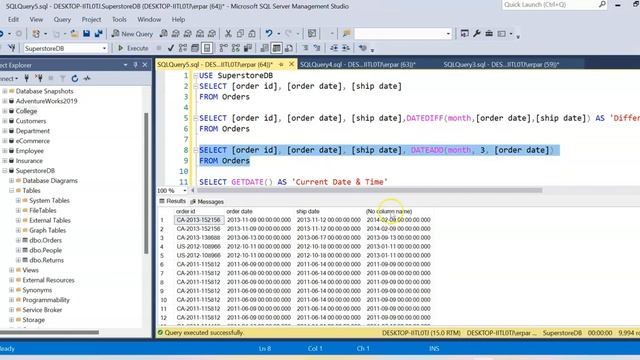Expand the dbo.Orders table node
Viewport: 640px width, 360px height.
click(x=18, y=240)
